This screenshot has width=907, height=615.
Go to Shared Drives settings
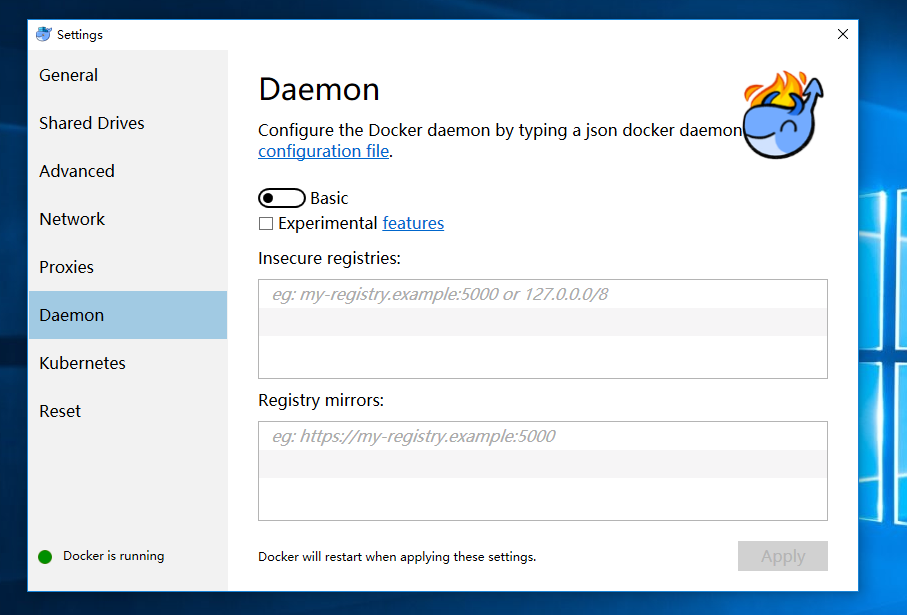click(127, 123)
